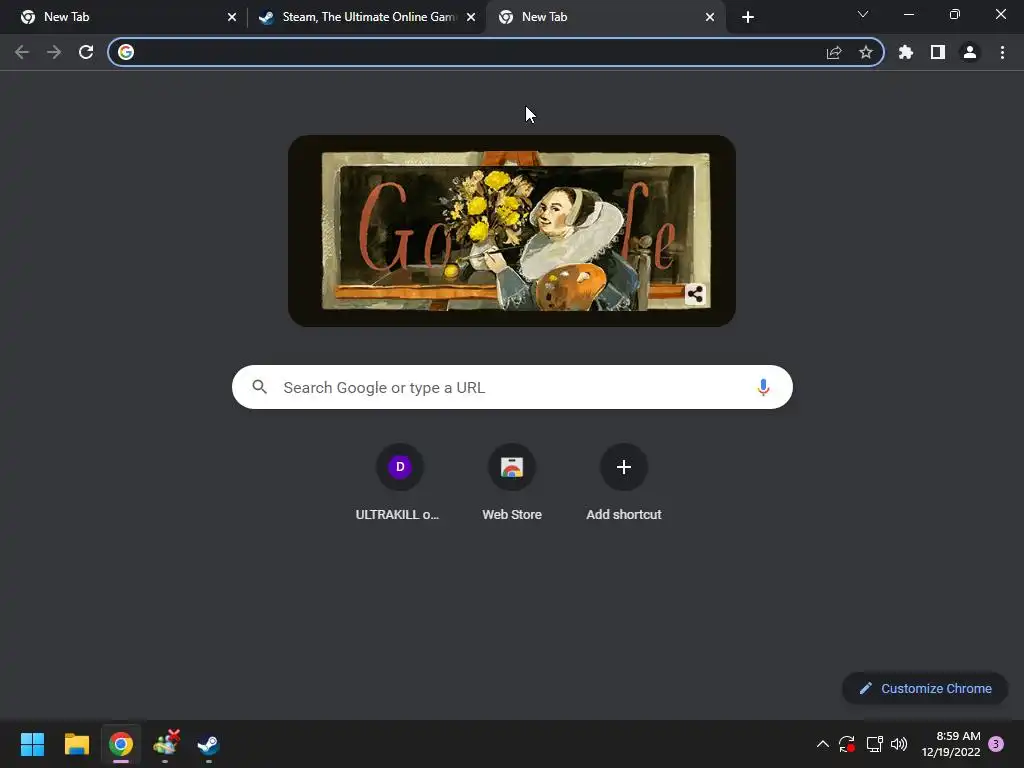Open the ULTRAKILL shortcut

coord(400,482)
